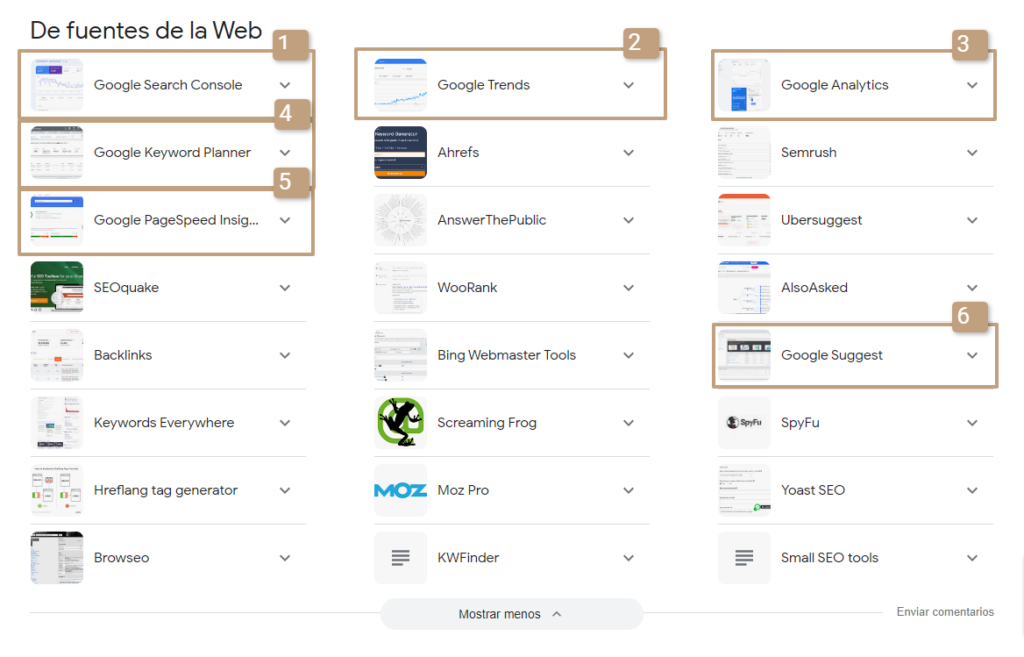Click the "Keywords Everywhere" text label
This screenshot has width=1024, height=657.
(164, 423)
